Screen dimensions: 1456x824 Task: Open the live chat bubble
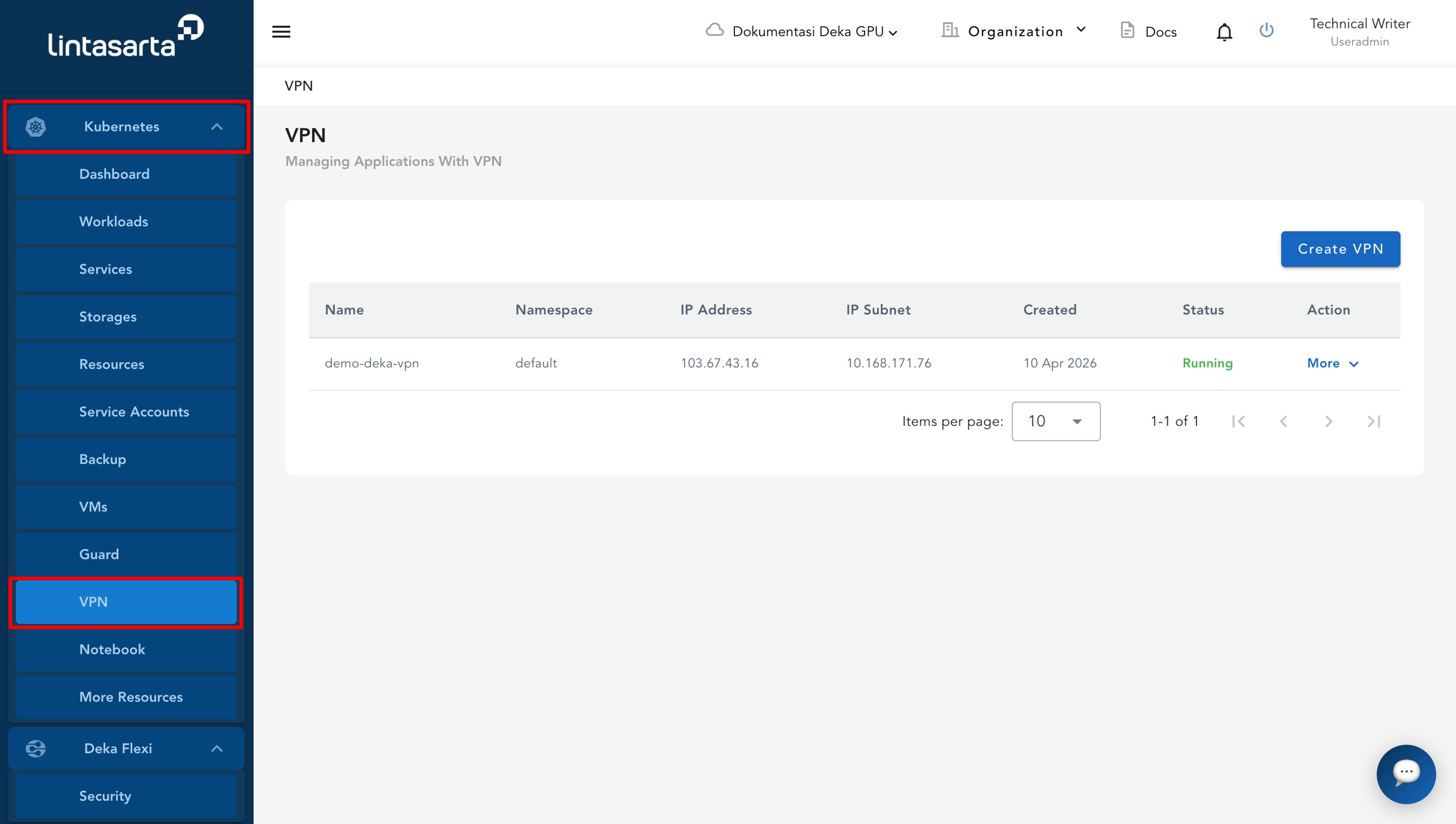click(x=1406, y=774)
